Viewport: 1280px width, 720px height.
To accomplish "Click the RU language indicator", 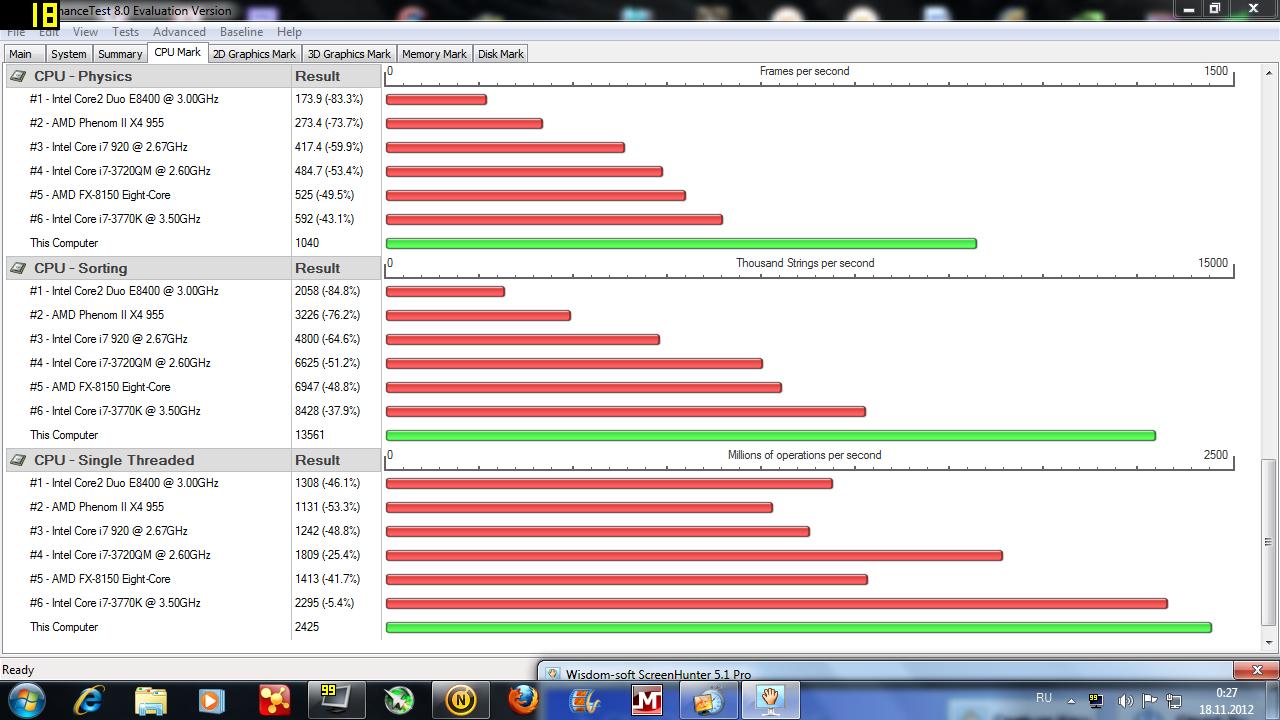I will point(1044,698).
